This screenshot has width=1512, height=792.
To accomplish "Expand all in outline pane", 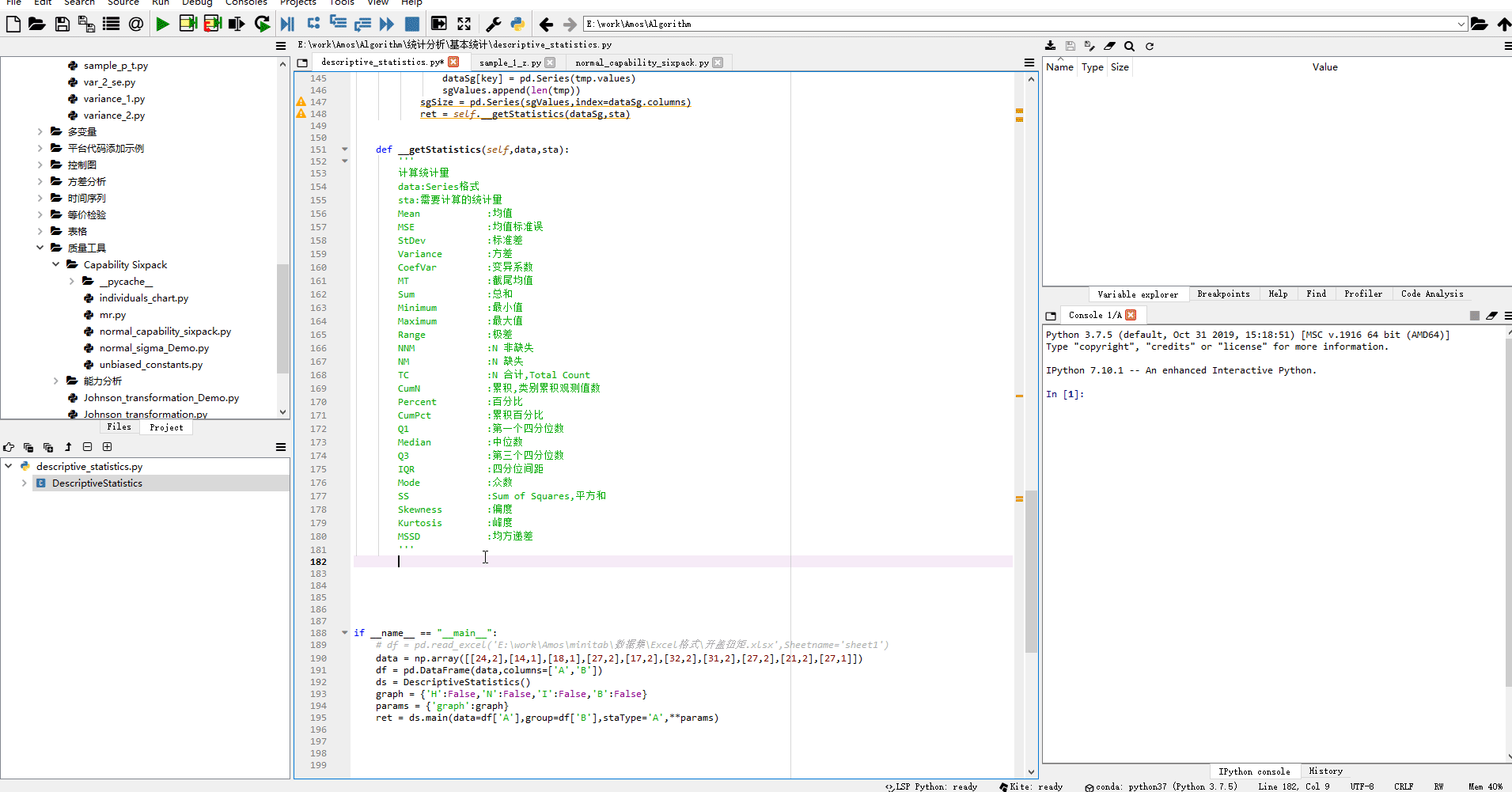I will (x=48, y=447).
